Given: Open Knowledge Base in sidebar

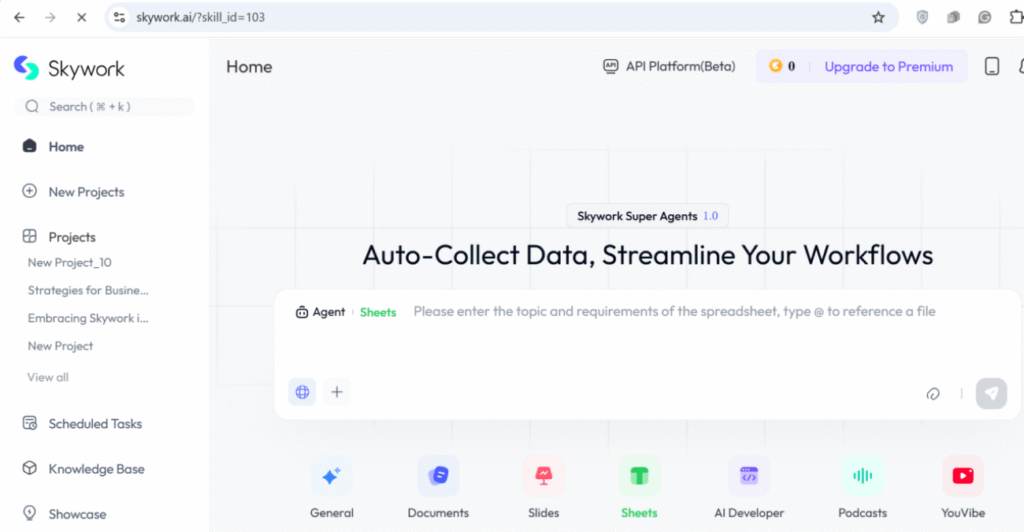Looking at the screenshot, I should click(x=96, y=469).
